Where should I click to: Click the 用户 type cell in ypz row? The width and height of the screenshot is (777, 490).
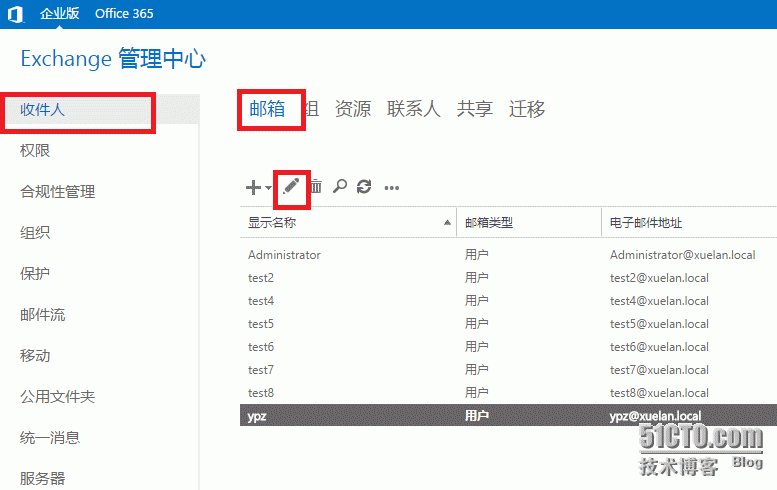(476, 416)
